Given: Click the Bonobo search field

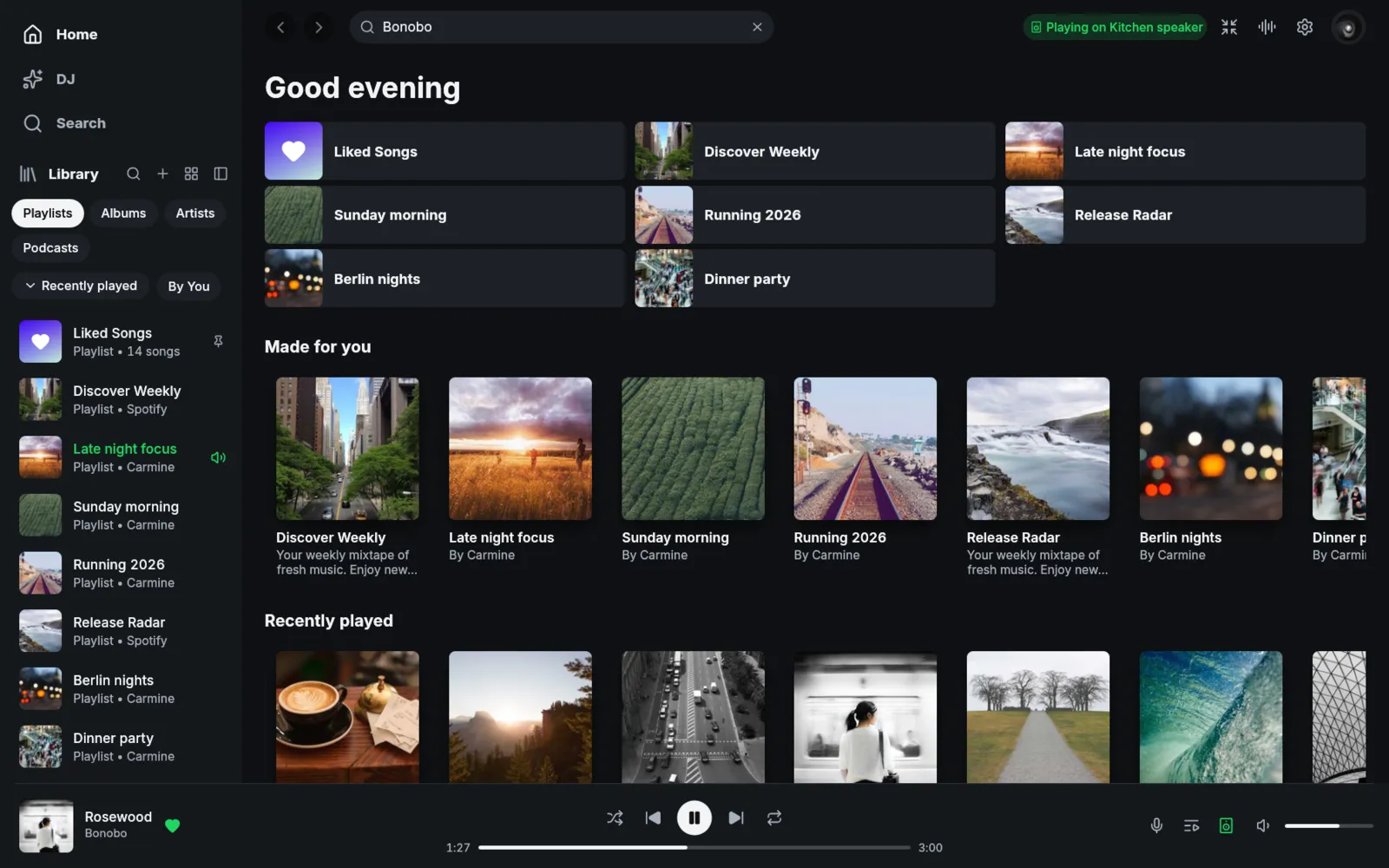Looking at the screenshot, I should click(x=561, y=27).
